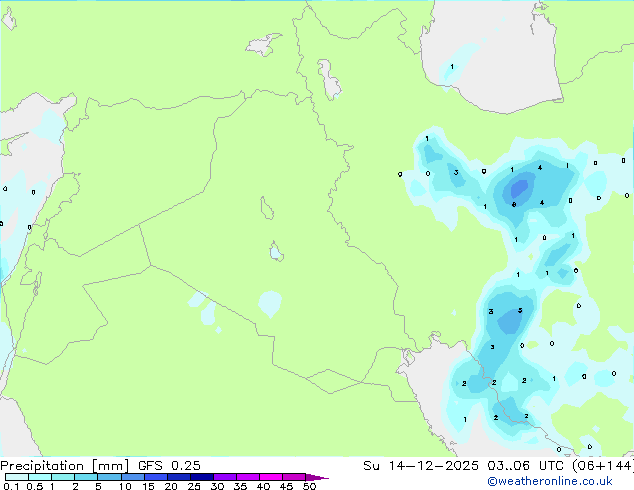This screenshot has width=634, height=490.
Task: Click the 2–5 mm legend swatch
Action: [x=86, y=477]
